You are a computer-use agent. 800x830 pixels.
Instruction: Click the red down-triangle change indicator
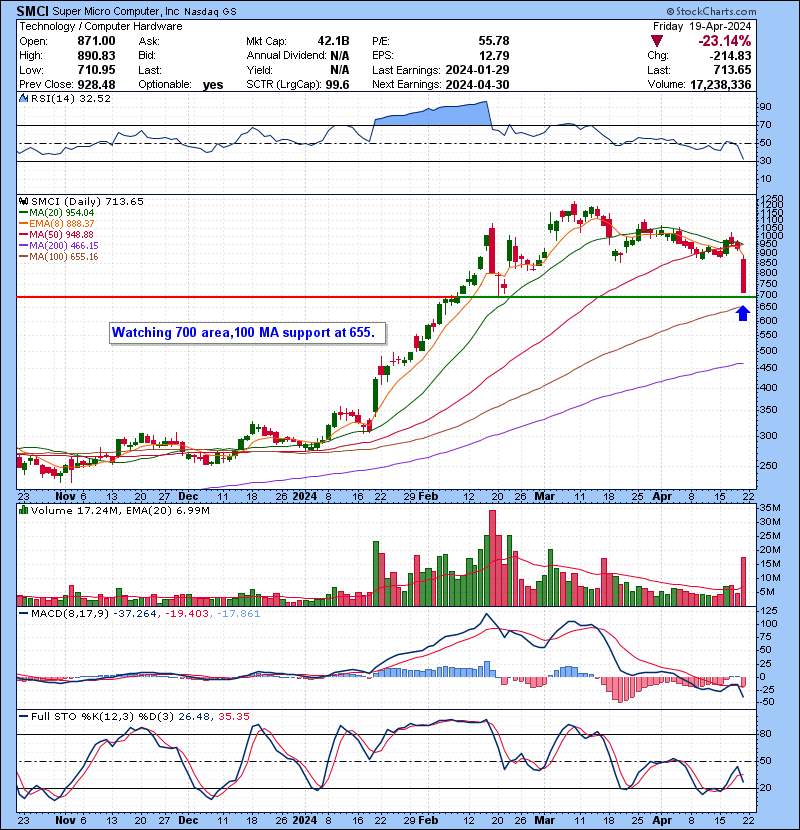tap(657, 41)
